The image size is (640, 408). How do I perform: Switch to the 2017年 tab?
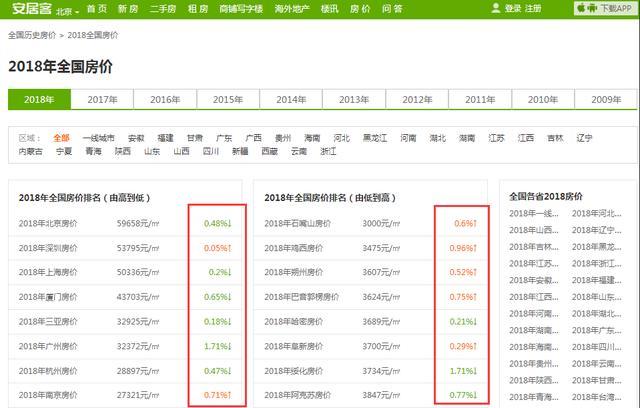point(102,100)
